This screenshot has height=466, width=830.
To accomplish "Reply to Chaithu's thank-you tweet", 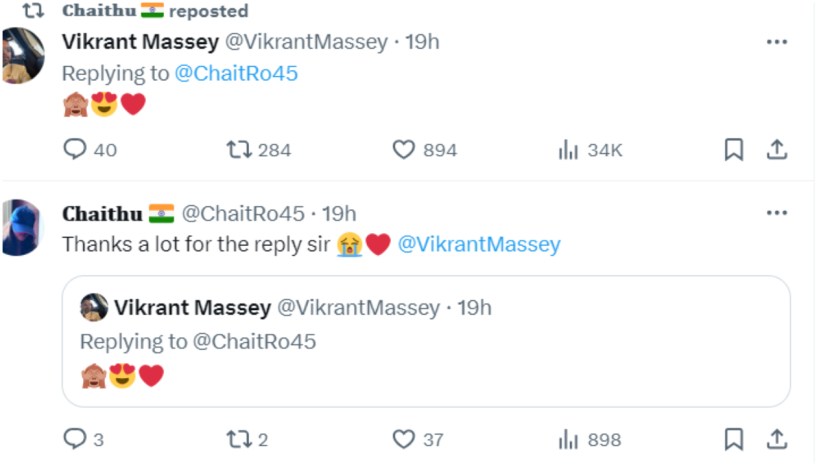I will click(75, 439).
